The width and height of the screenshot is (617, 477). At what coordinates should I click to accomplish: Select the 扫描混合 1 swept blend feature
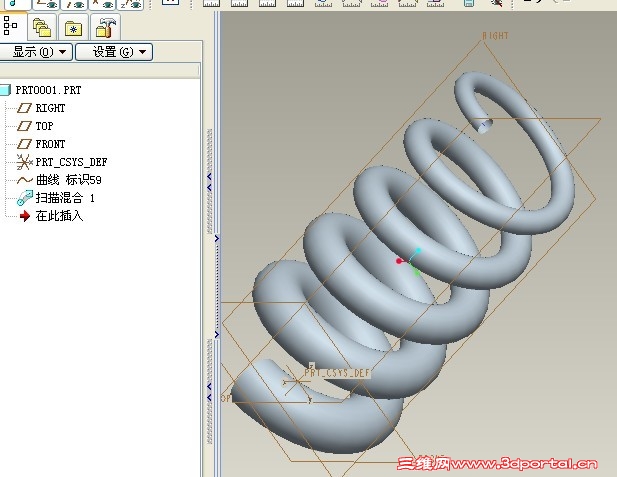click(x=56, y=198)
